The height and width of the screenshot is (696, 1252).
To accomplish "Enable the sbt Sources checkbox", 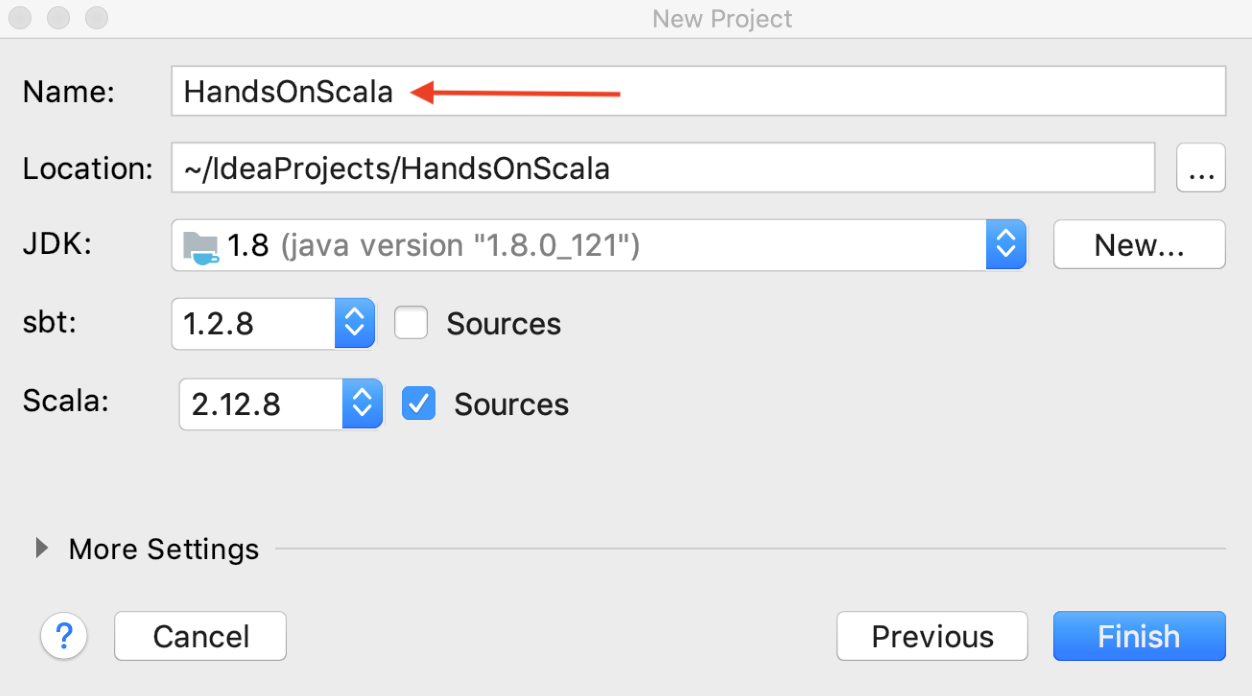I will [x=411, y=323].
